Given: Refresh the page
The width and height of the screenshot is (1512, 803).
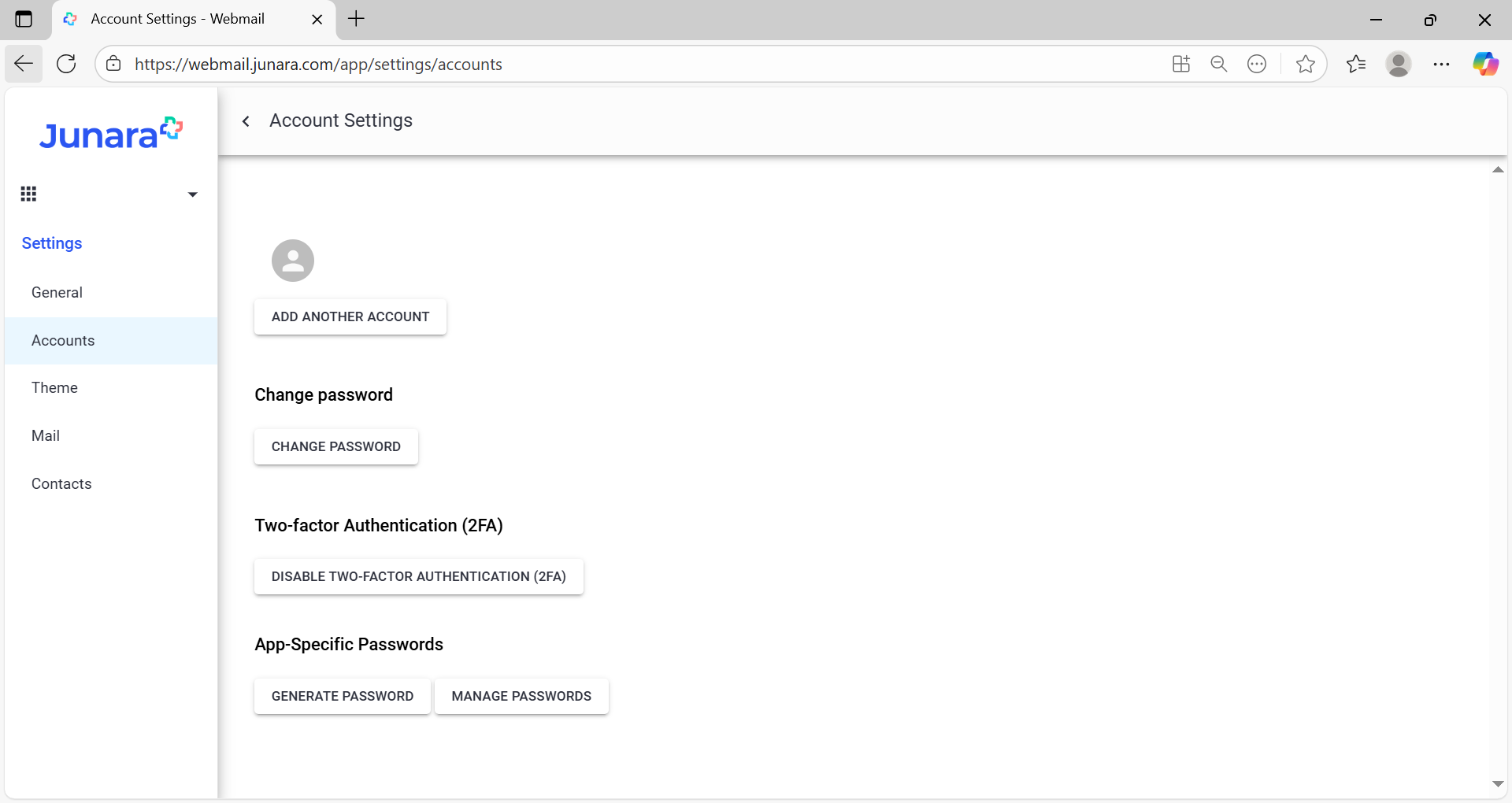Looking at the screenshot, I should click(66, 64).
